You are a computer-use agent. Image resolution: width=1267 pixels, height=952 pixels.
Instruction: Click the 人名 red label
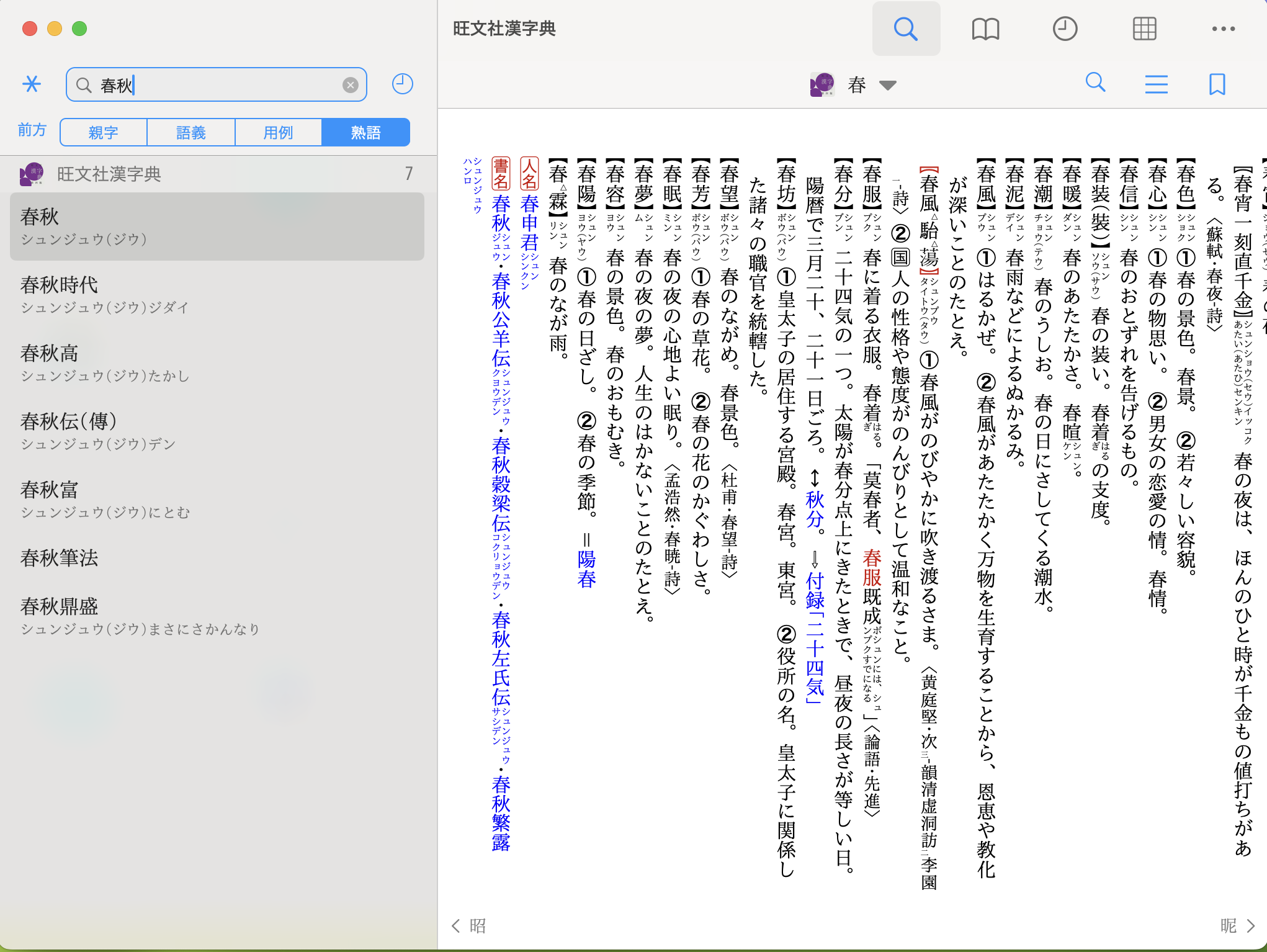coord(529,173)
